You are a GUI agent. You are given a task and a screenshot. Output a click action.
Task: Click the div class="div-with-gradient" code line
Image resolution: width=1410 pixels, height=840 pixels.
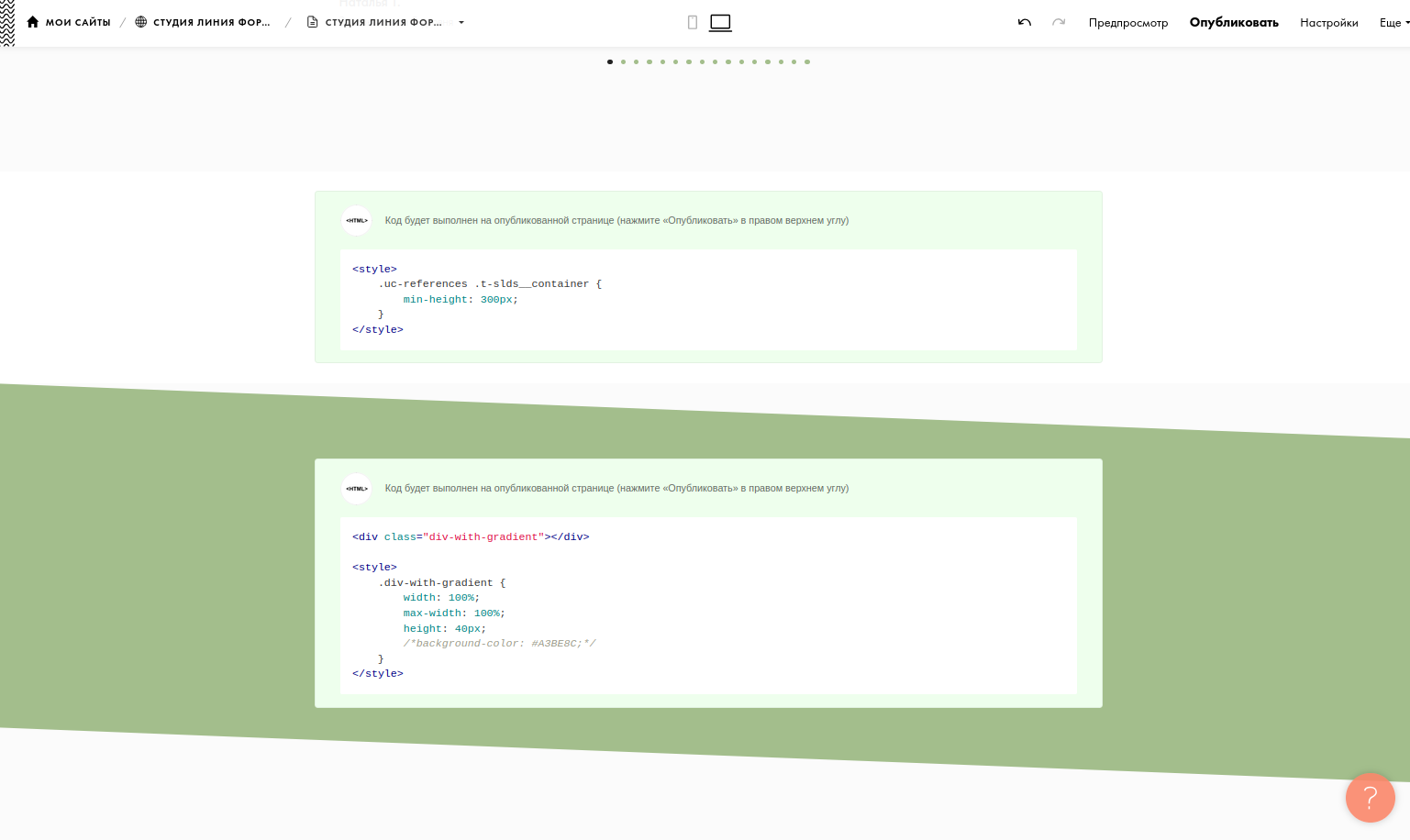pyautogui.click(x=471, y=537)
